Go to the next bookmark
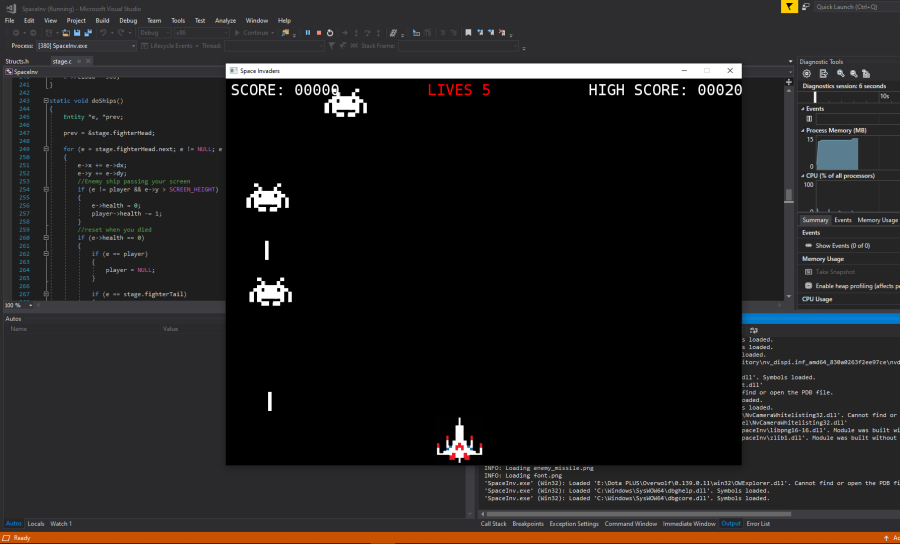900x544 pixels. pyautogui.click(x=491, y=33)
